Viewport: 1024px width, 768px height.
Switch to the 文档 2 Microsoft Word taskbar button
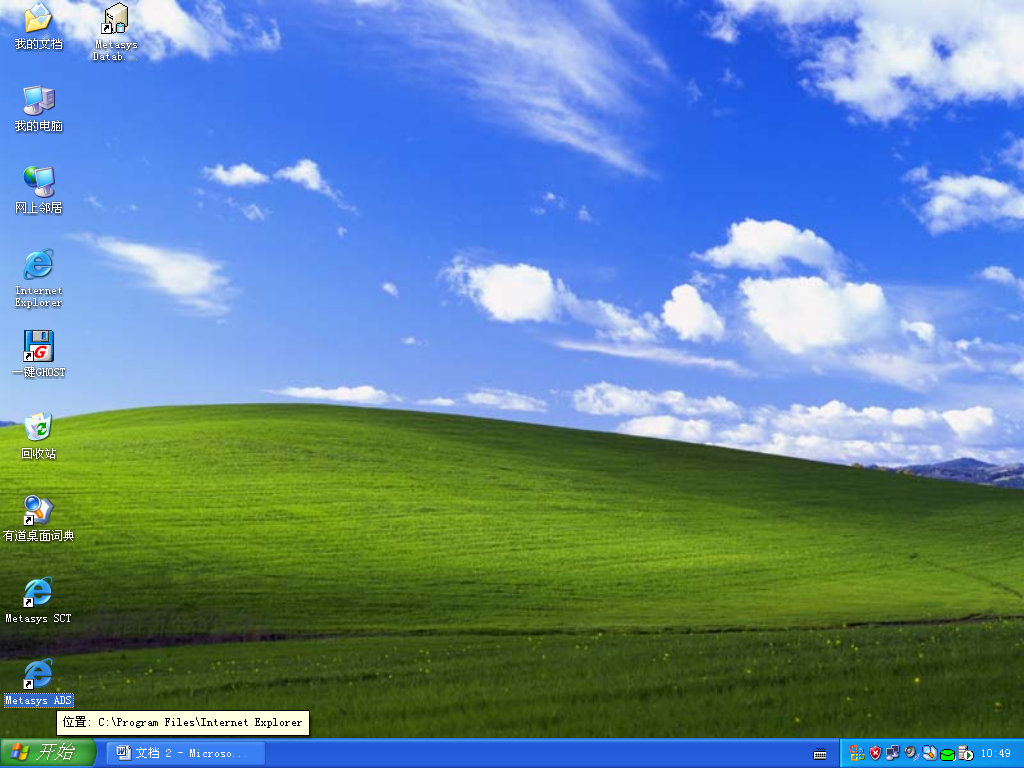pos(185,753)
